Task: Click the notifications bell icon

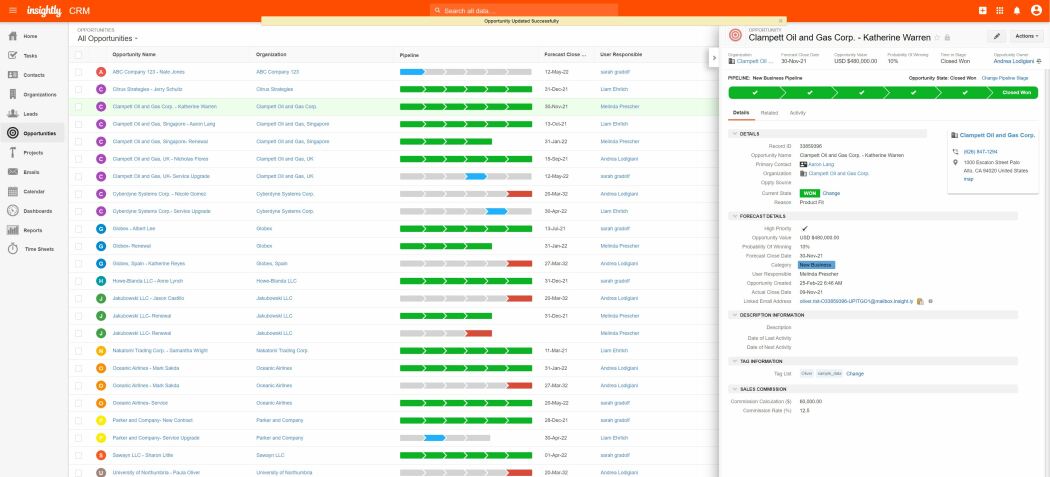Action: pos(1016,10)
